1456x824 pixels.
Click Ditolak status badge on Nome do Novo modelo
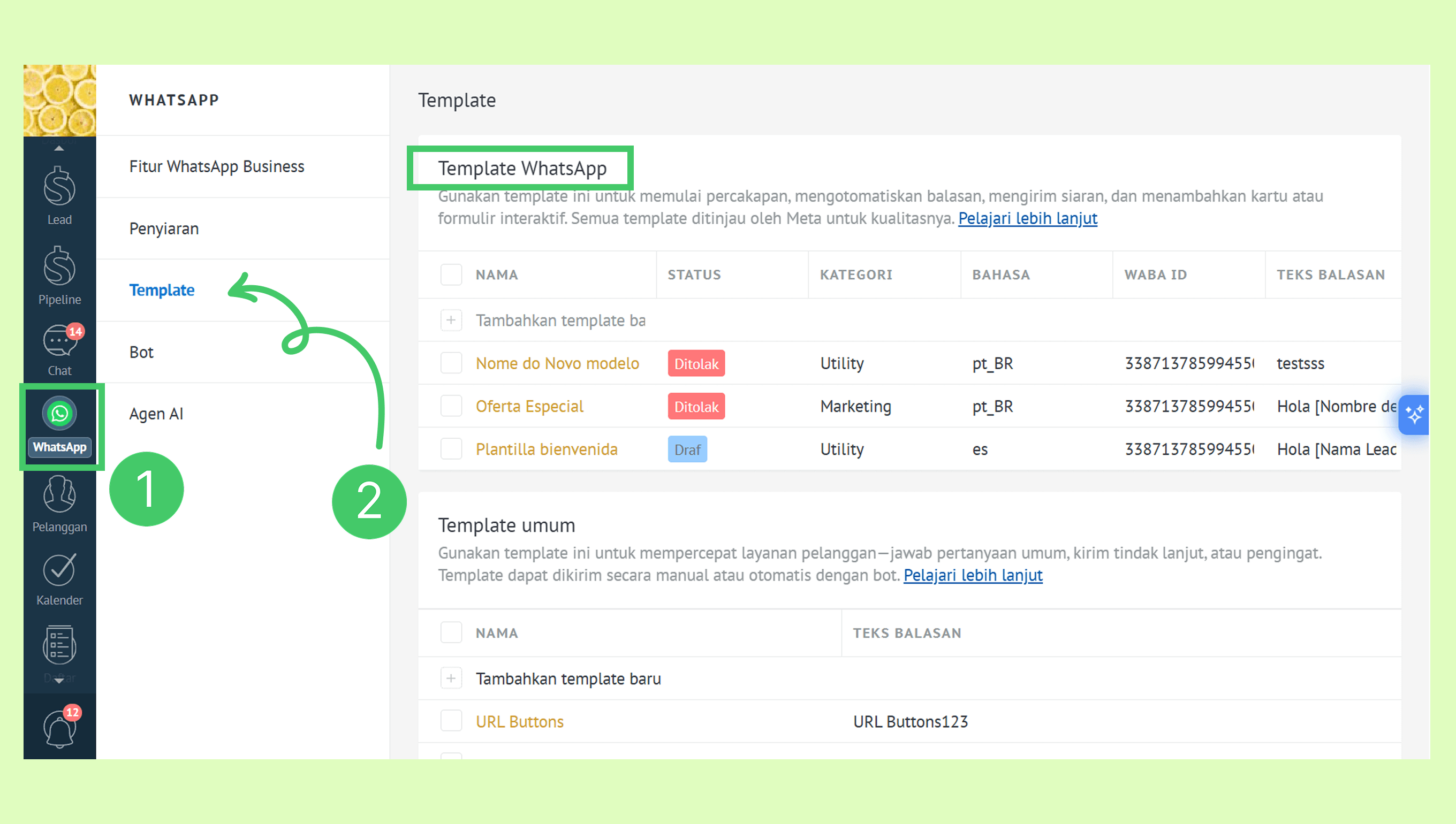[696, 363]
